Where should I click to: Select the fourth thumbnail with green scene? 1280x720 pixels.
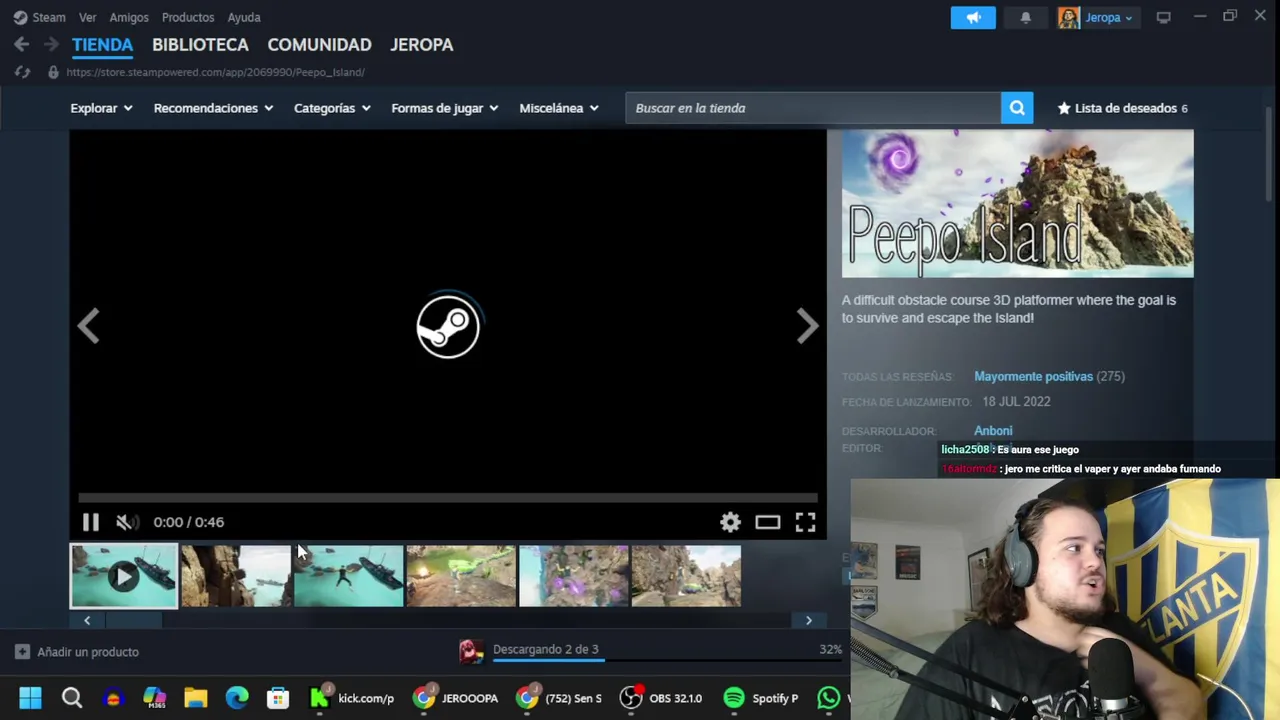click(x=461, y=576)
